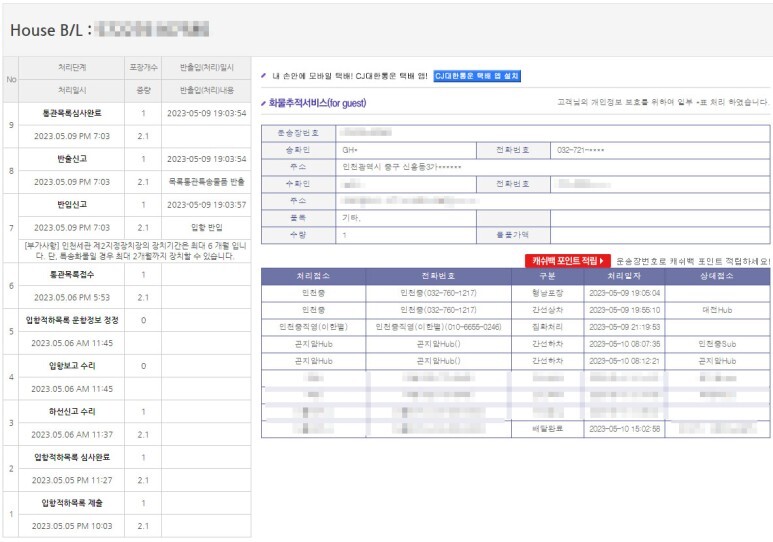This screenshot has width=773, height=542.
Task: Click timestamp 2023-05-09 21:19:53
Action: tap(624, 327)
